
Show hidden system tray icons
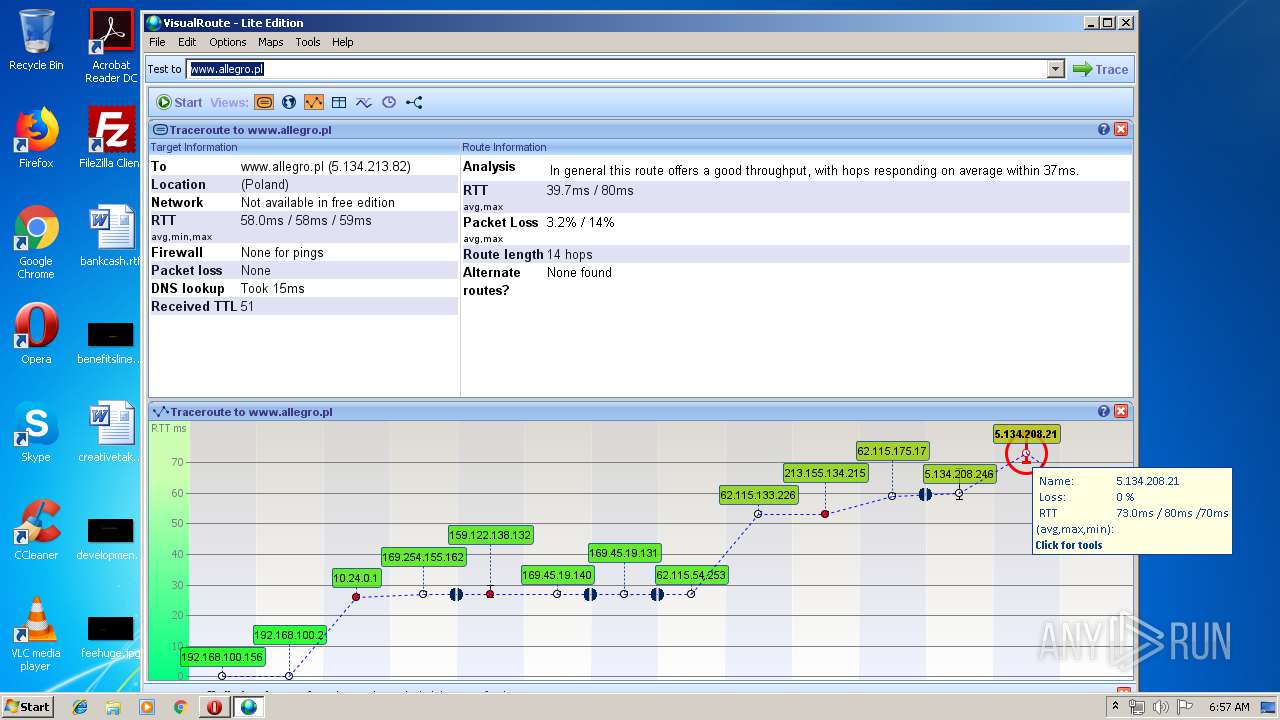pyautogui.click(x=1115, y=707)
